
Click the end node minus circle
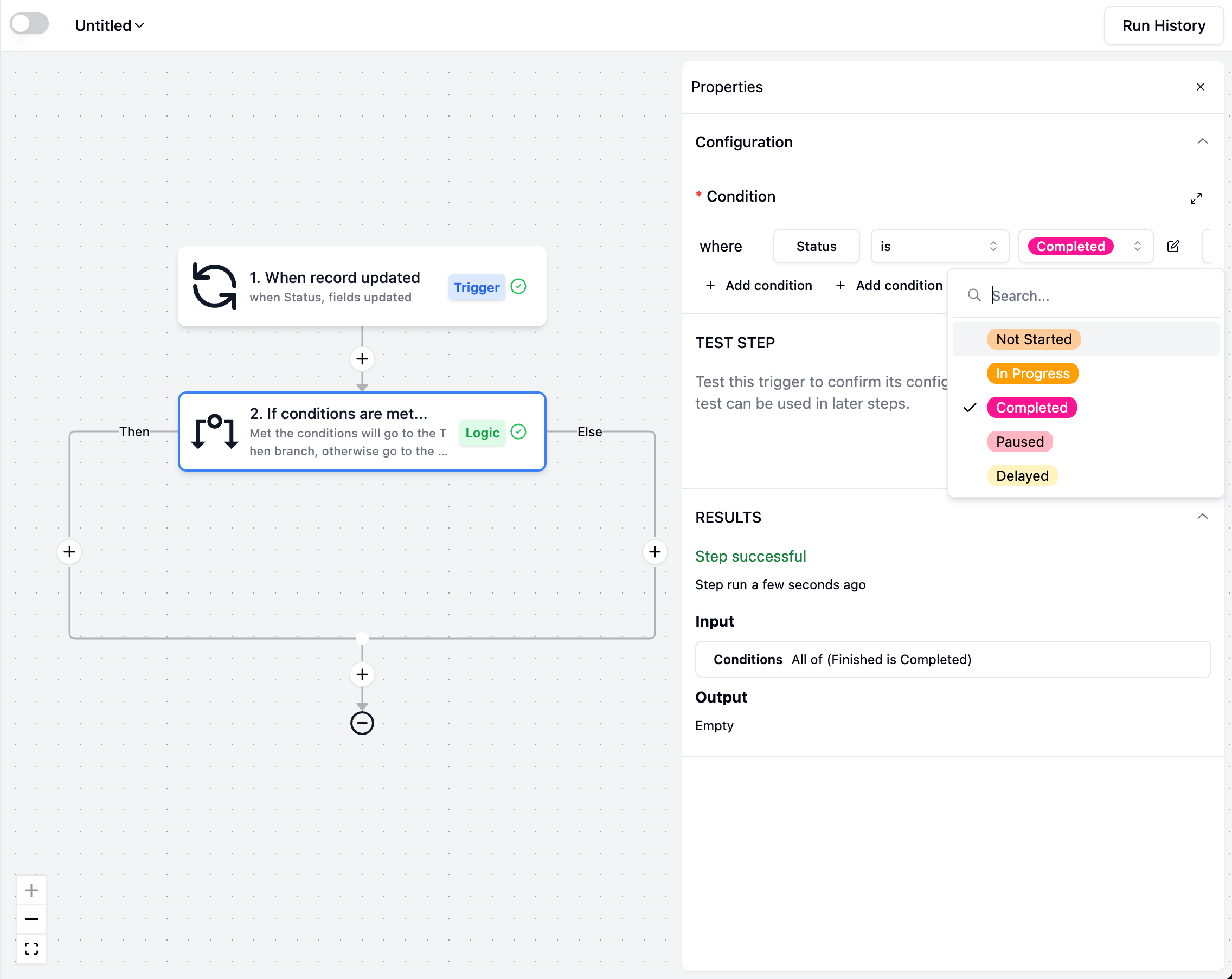pos(362,723)
